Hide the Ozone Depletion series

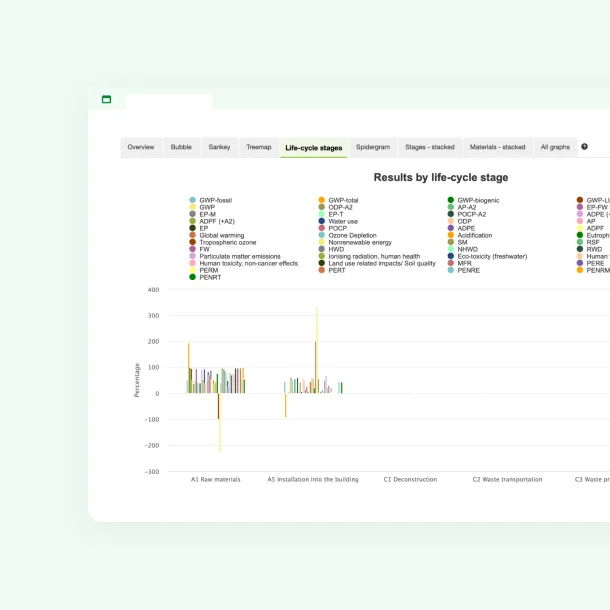[347, 235]
